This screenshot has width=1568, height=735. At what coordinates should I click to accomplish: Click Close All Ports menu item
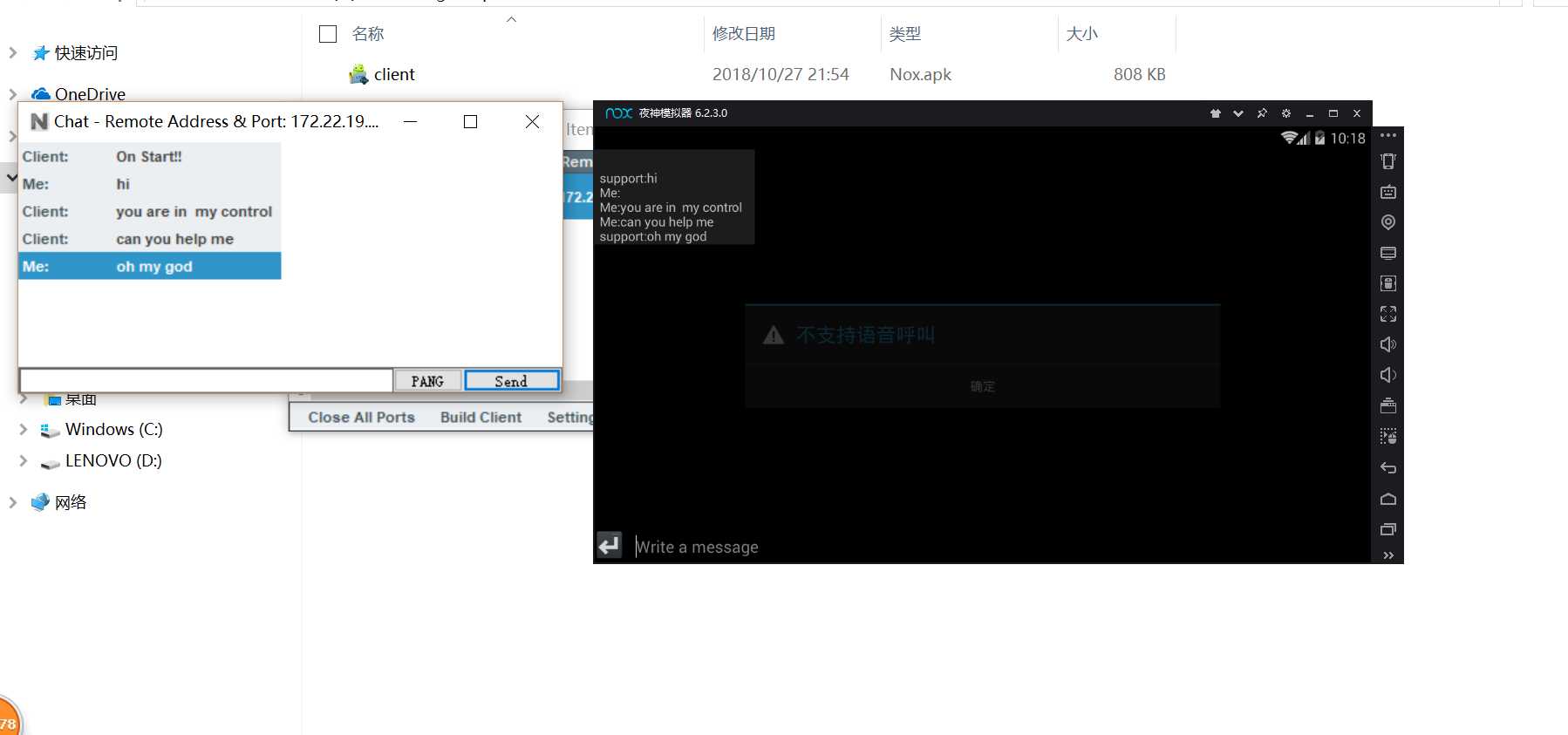click(x=361, y=417)
